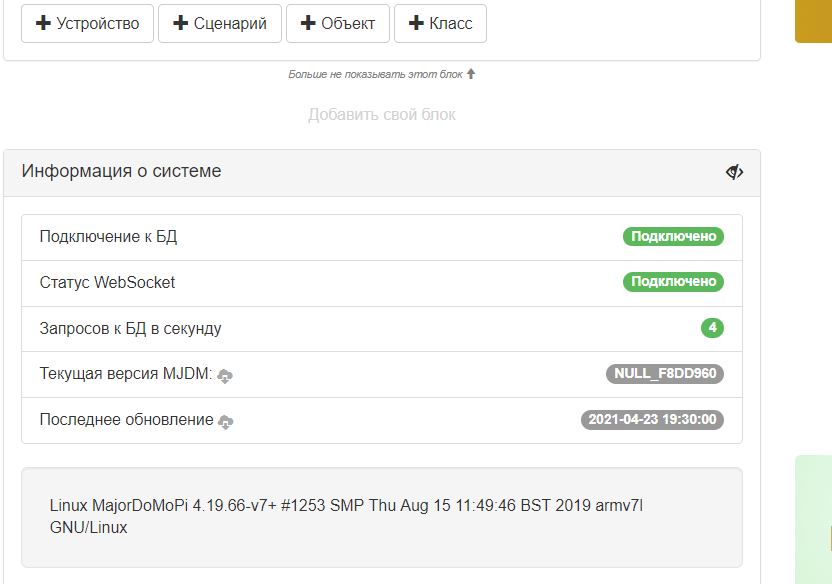Click the Больше не показывать этот блок link
This screenshot has width=832, height=584.
[375, 74]
